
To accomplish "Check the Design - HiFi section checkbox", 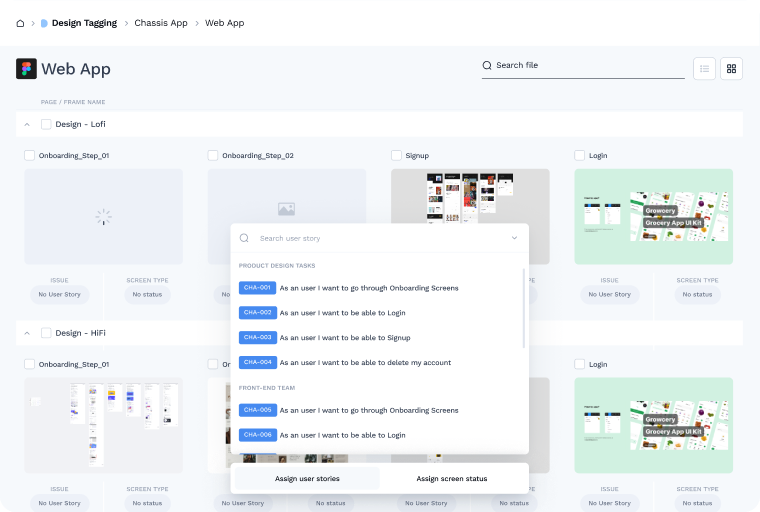I will [46, 333].
